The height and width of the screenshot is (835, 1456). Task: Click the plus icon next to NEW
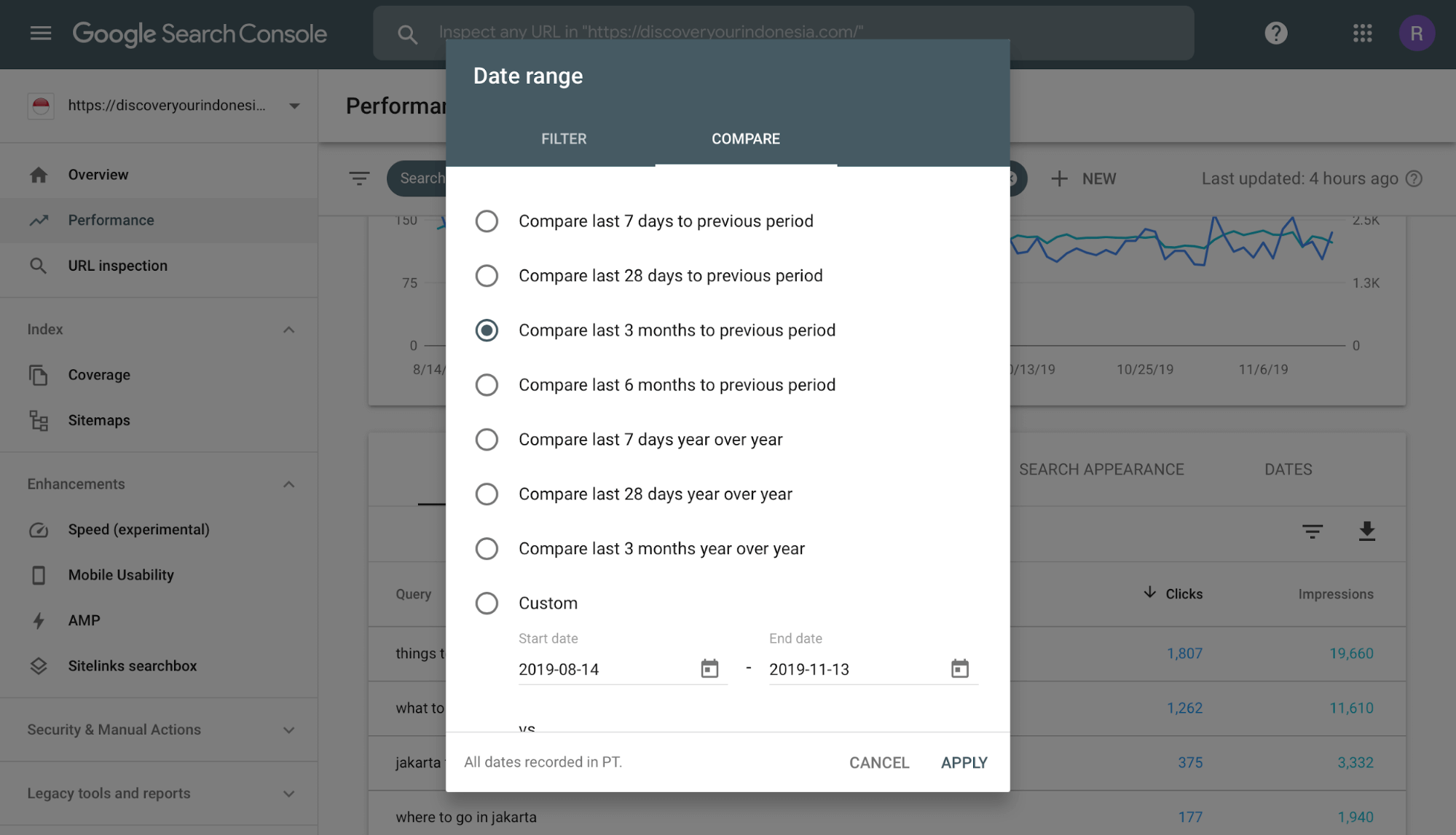tap(1059, 178)
